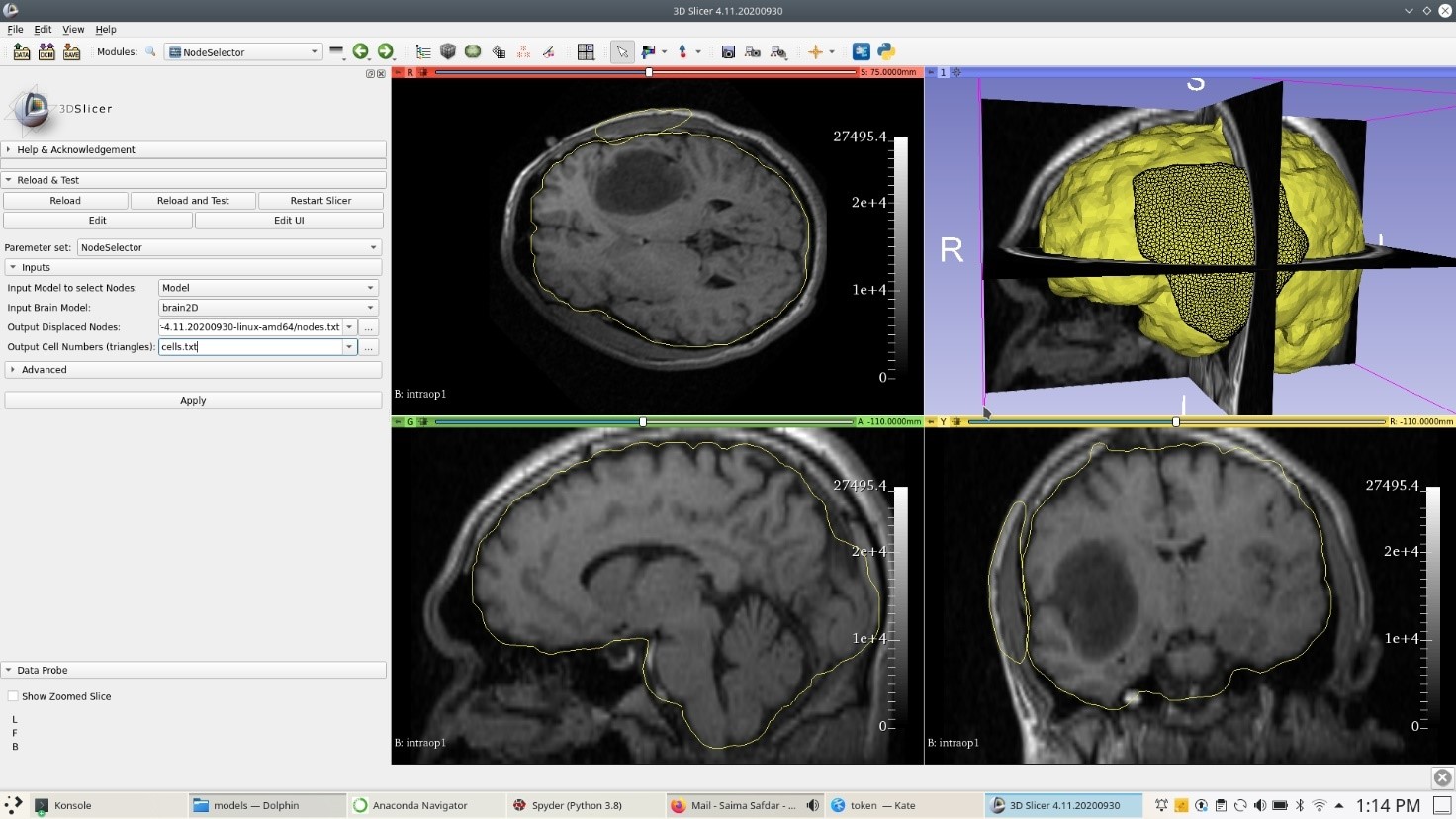Toggle the crosshair icon
This screenshot has width=1456, height=819.
click(815, 51)
